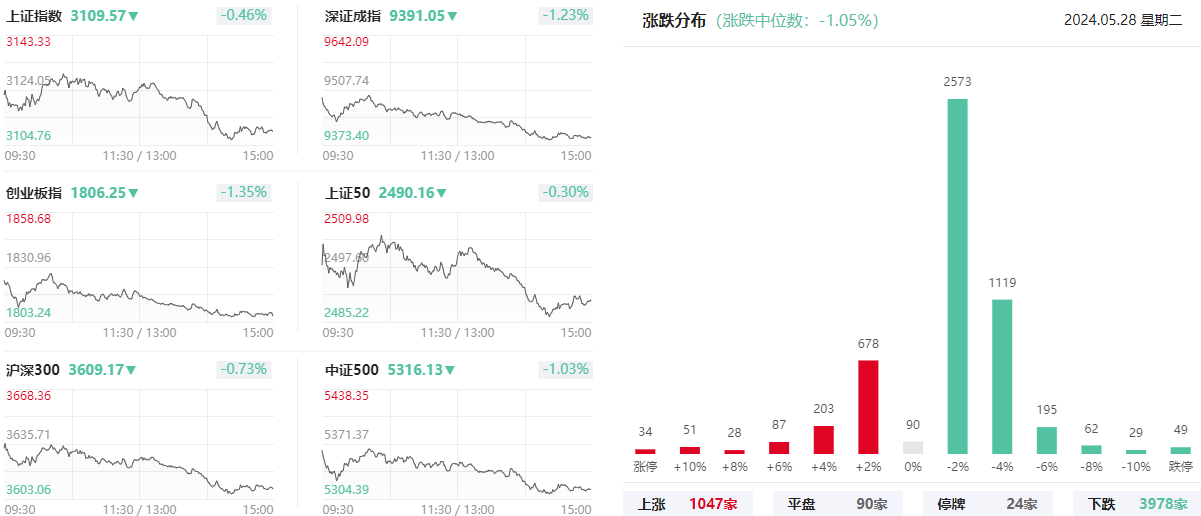Click the down arrow beside 深证成指 9391.05
The height and width of the screenshot is (516, 1201).
coord(452,17)
